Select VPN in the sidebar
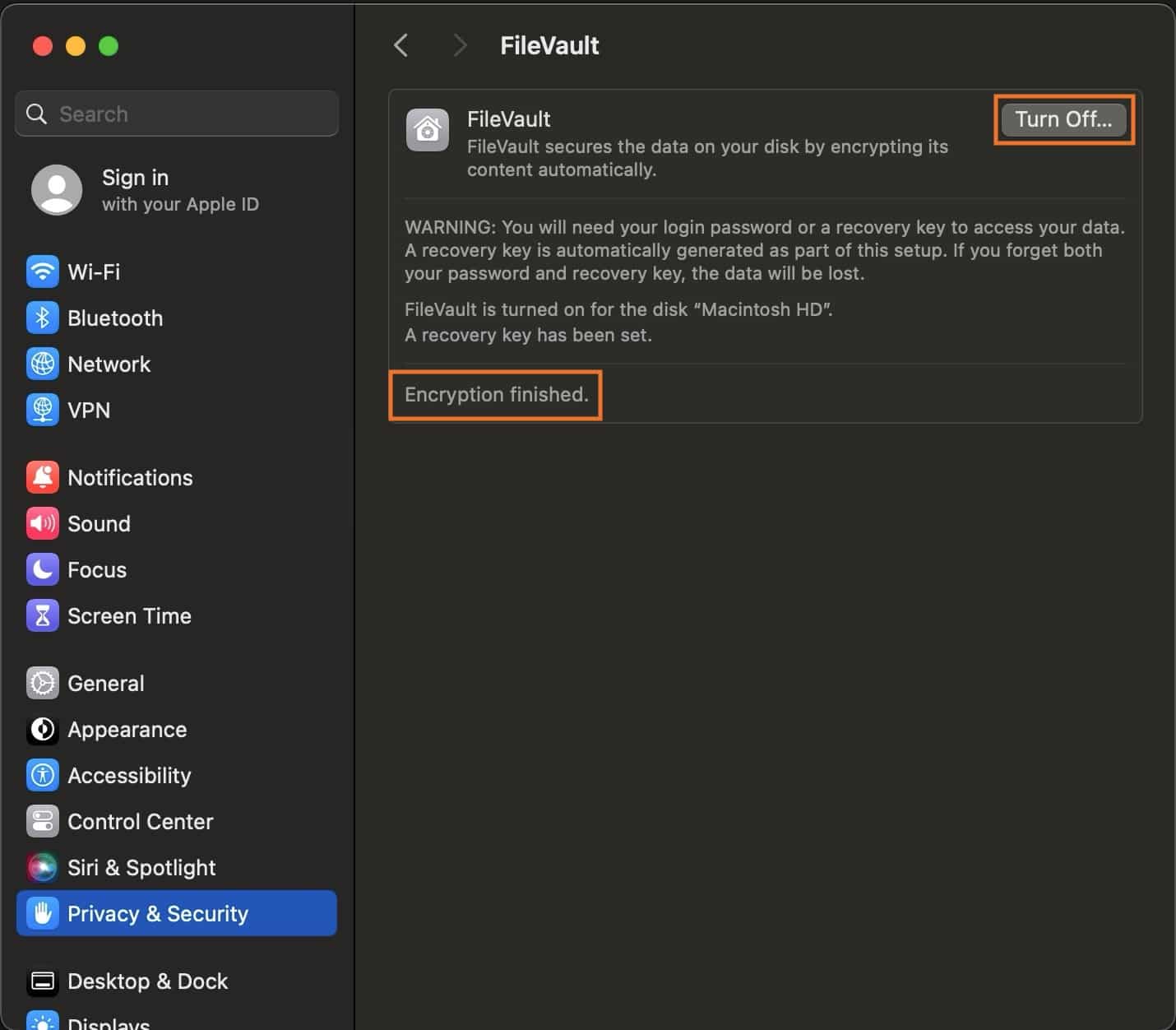 (x=89, y=410)
